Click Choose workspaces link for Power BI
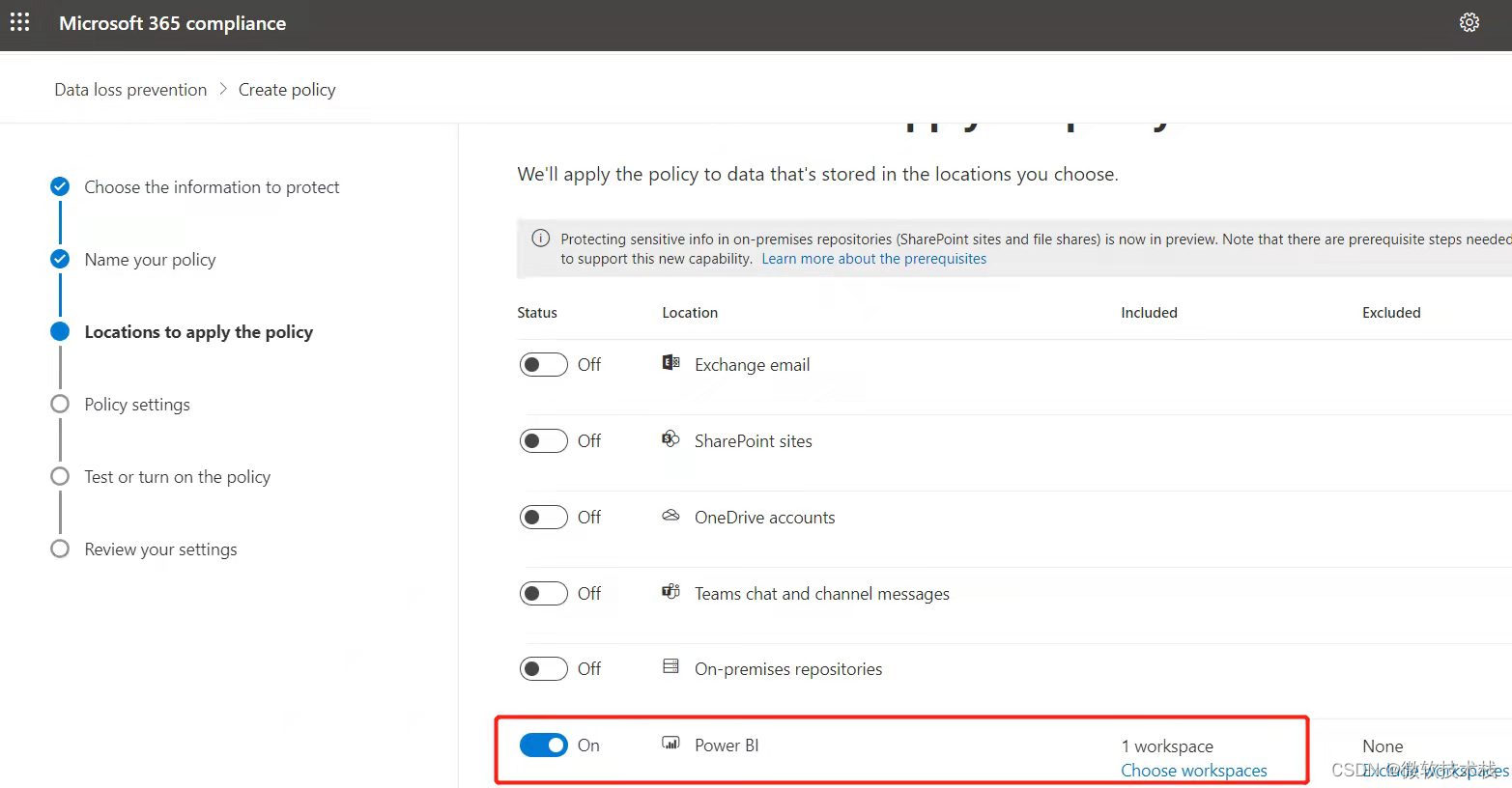Viewport: 1512px width, 788px height. pyautogui.click(x=1194, y=771)
